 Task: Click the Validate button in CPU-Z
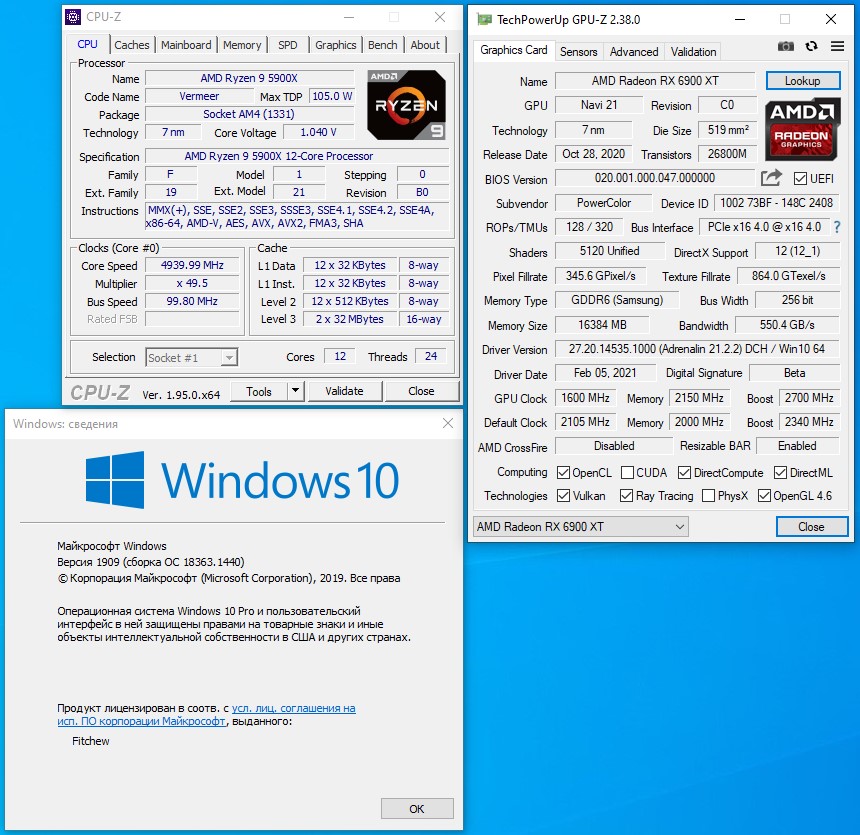click(x=344, y=391)
